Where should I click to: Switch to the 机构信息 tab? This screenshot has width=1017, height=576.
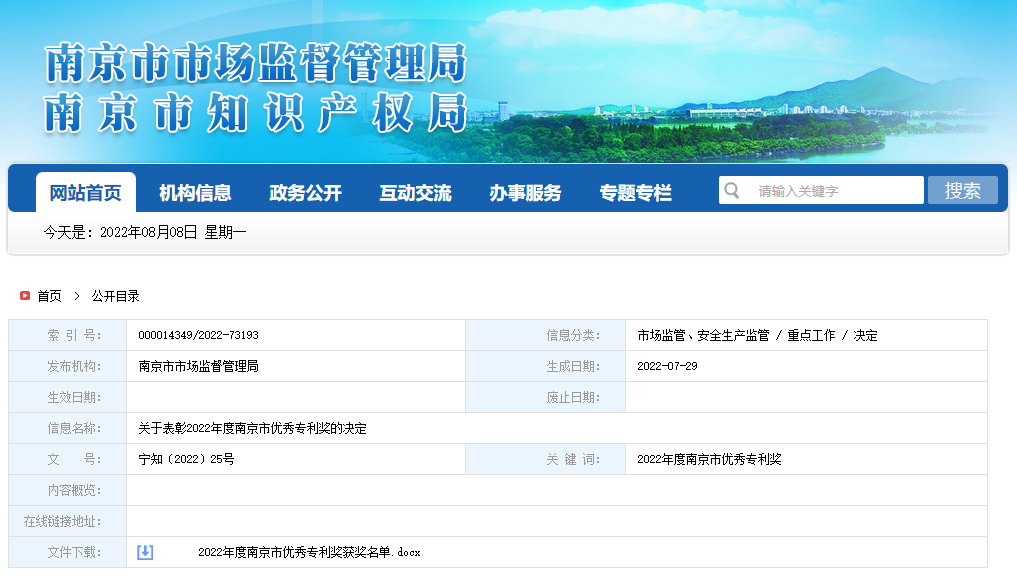point(195,193)
